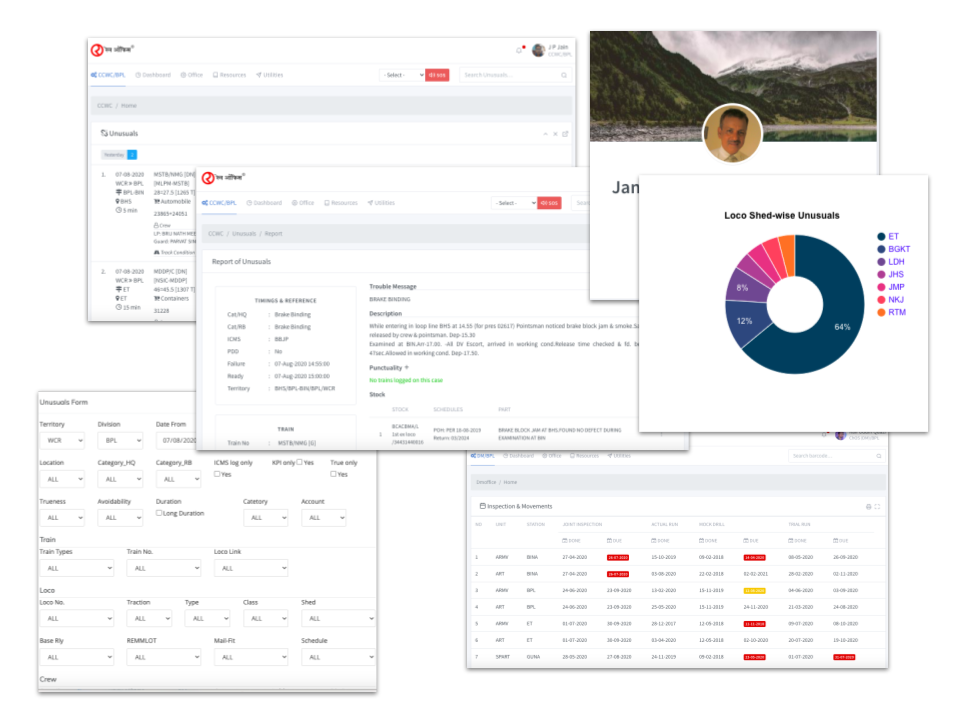The image size is (960, 720).
Task: Click Date From field showing 07/08/2020
Action: (x=178, y=440)
